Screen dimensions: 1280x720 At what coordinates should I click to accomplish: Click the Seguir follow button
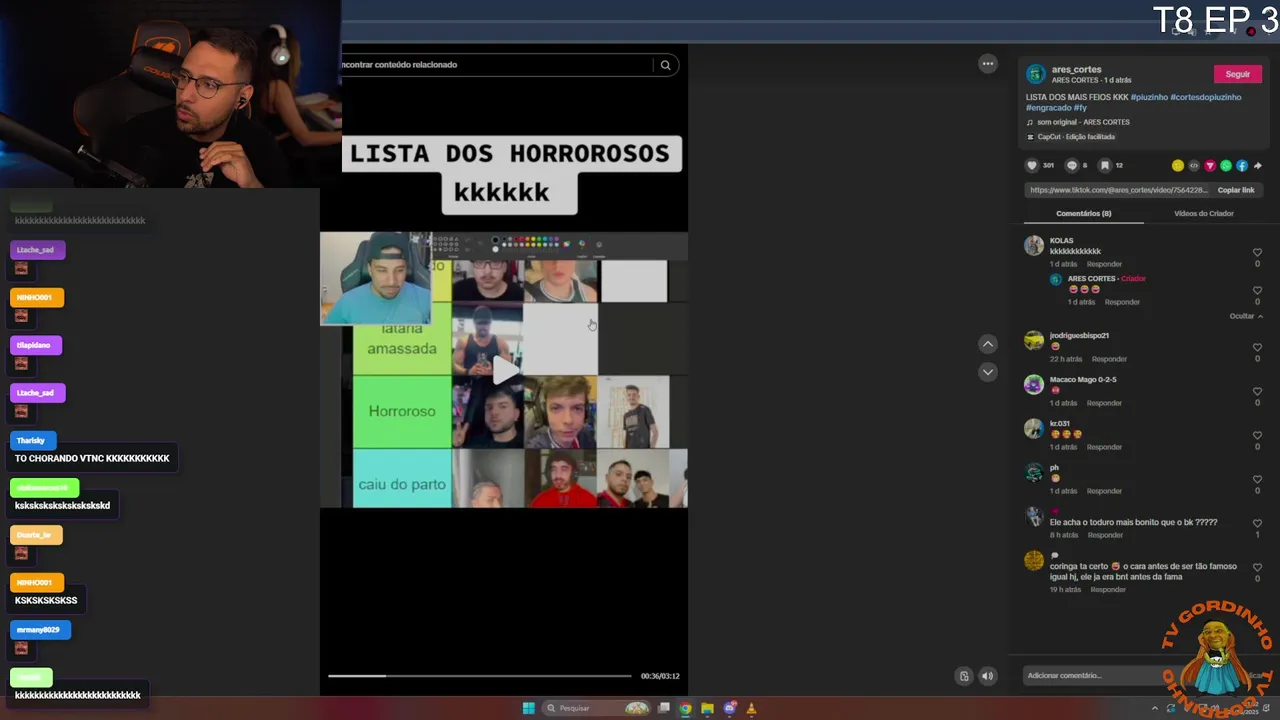pyautogui.click(x=1238, y=74)
